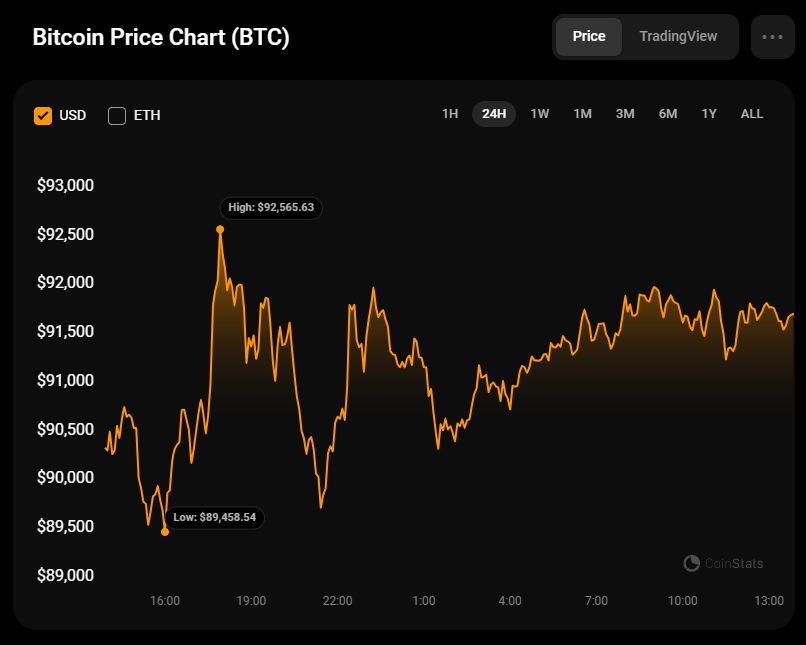Uncheck the USD currency checkbox

click(x=43, y=115)
